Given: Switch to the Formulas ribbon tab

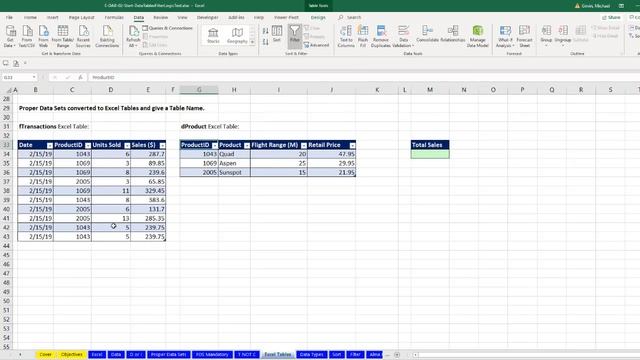Looking at the screenshot, I should coord(114,18).
